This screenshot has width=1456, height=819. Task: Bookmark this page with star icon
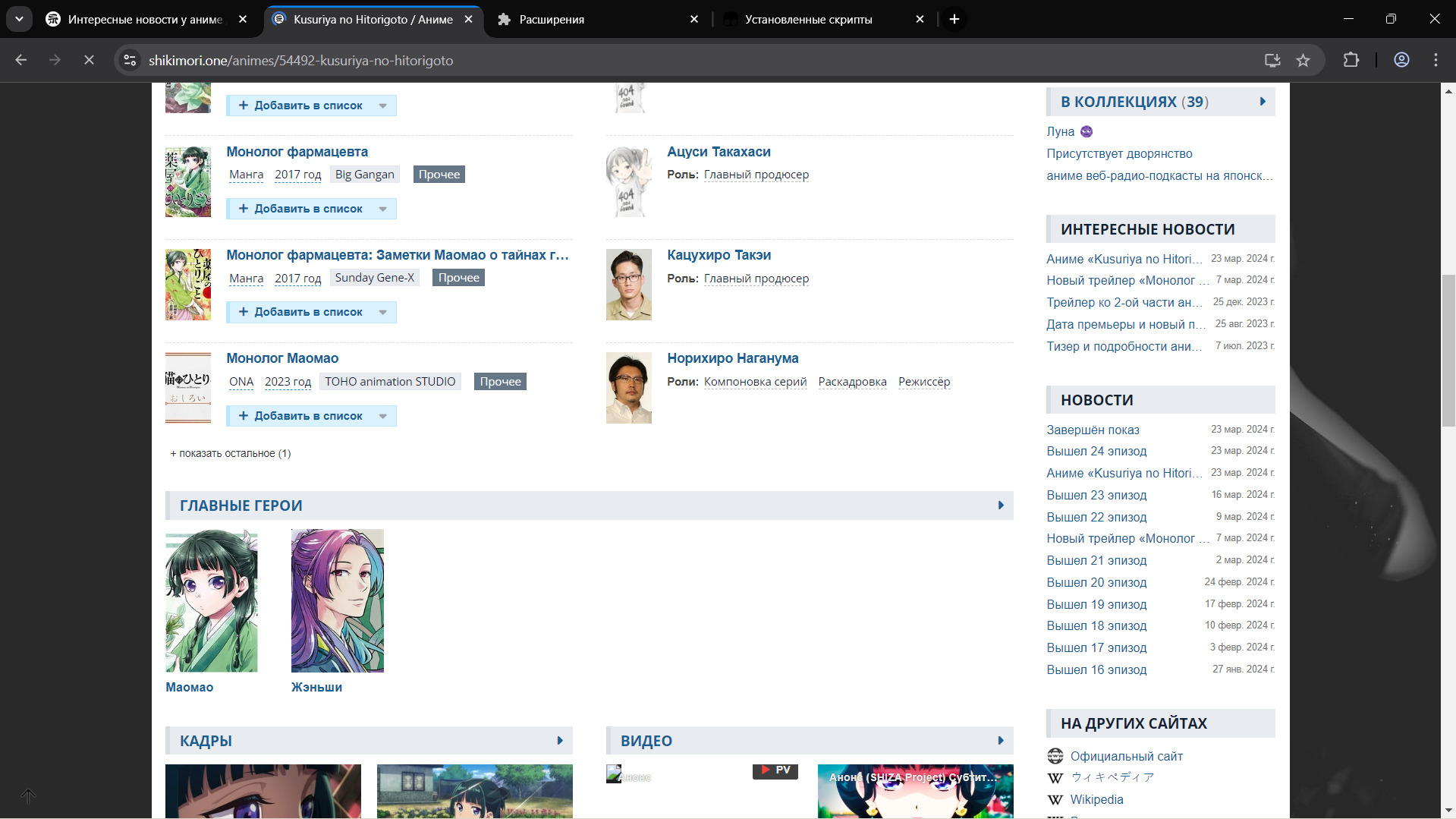coord(1303,60)
